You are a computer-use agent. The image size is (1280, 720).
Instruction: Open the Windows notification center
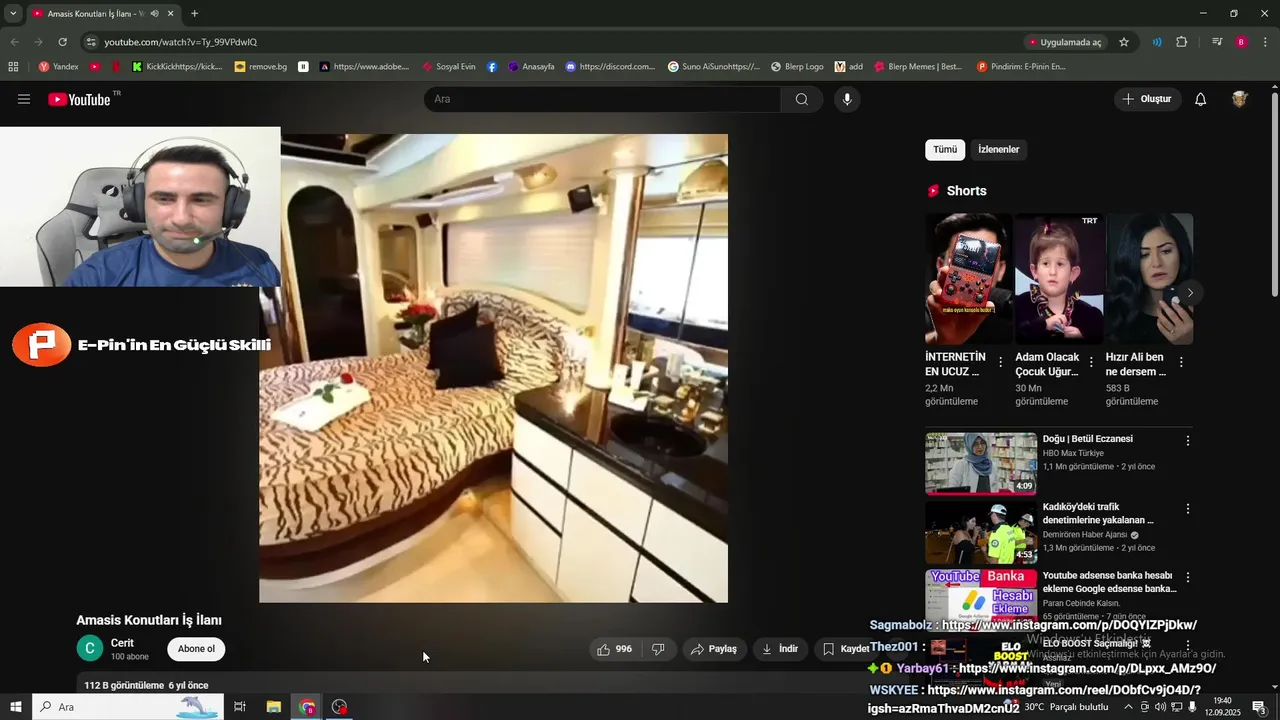(1259, 707)
